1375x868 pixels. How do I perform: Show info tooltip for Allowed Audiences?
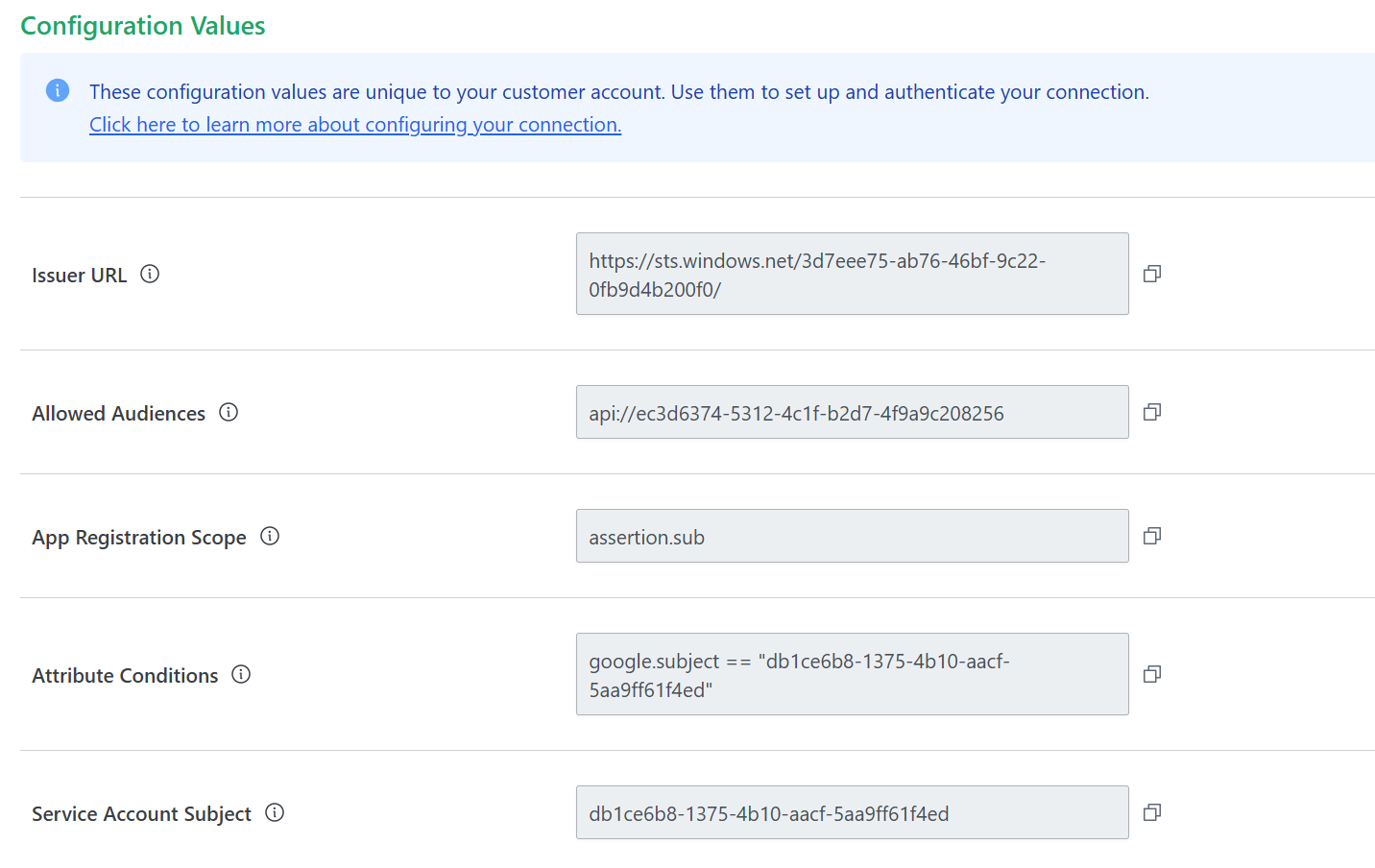229,412
